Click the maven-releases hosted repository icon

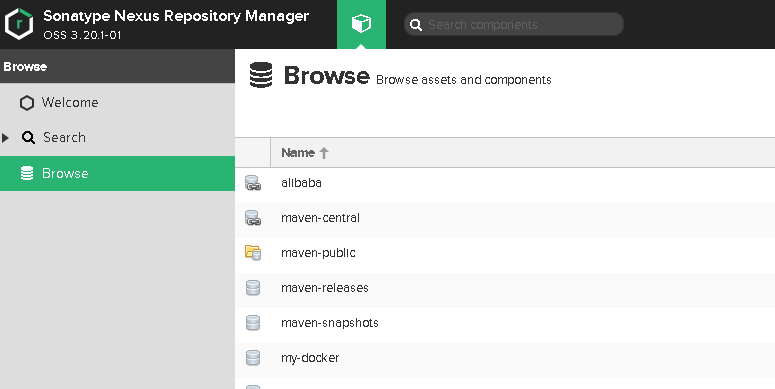pos(253,288)
